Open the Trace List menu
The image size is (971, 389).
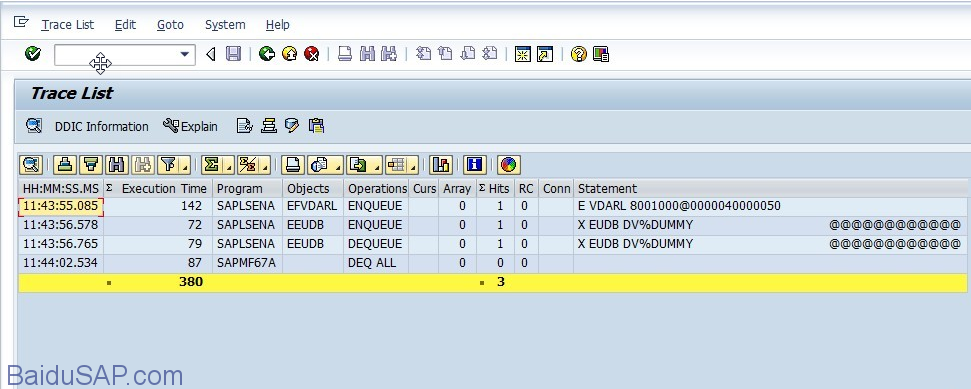(67, 25)
